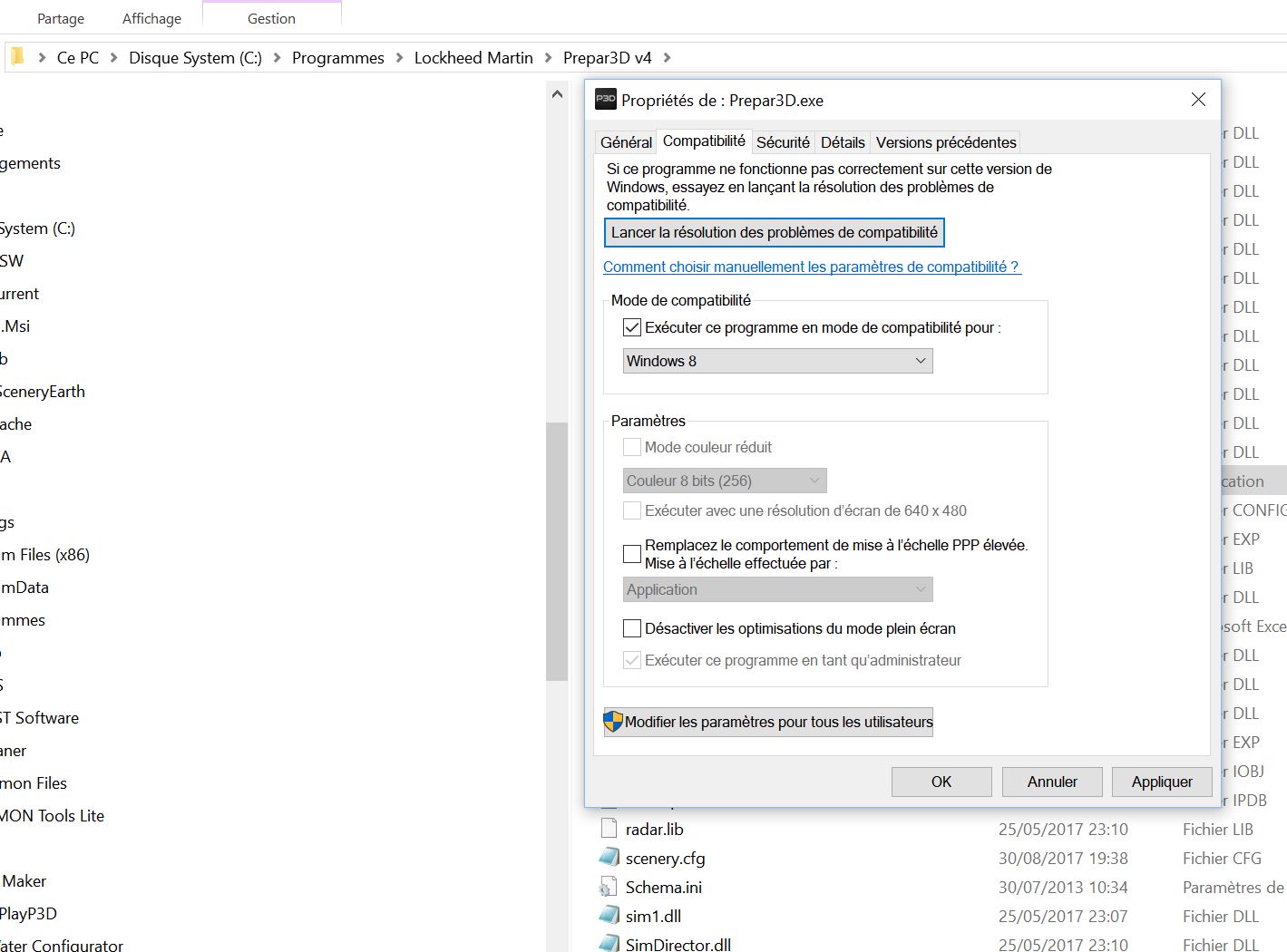Screen dimensions: 1287x952
Task: Select 'ater Configurator' in navigation tree
Action: (62, 944)
